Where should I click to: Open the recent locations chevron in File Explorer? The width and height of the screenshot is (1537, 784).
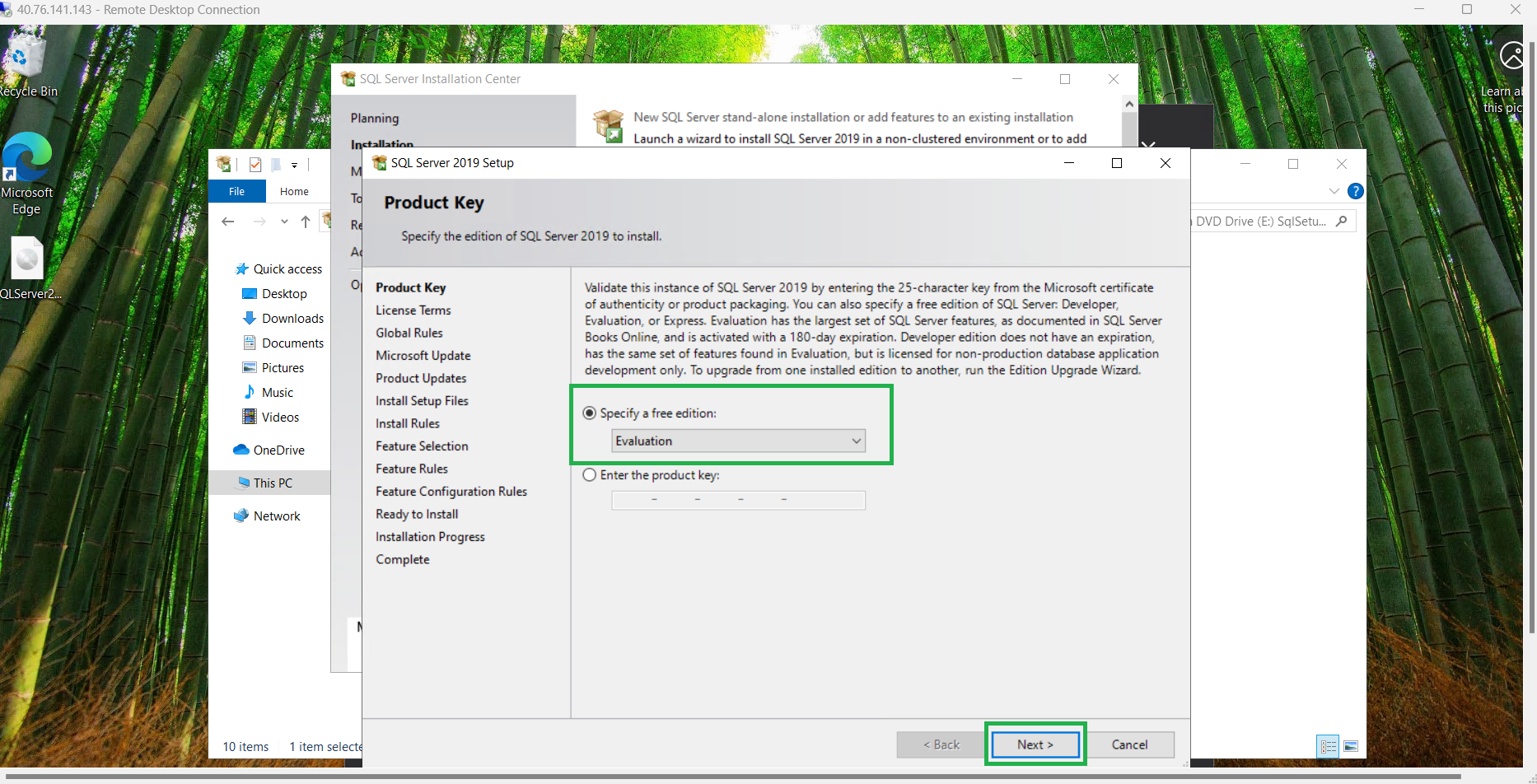pyautogui.click(x=284, y=222)
